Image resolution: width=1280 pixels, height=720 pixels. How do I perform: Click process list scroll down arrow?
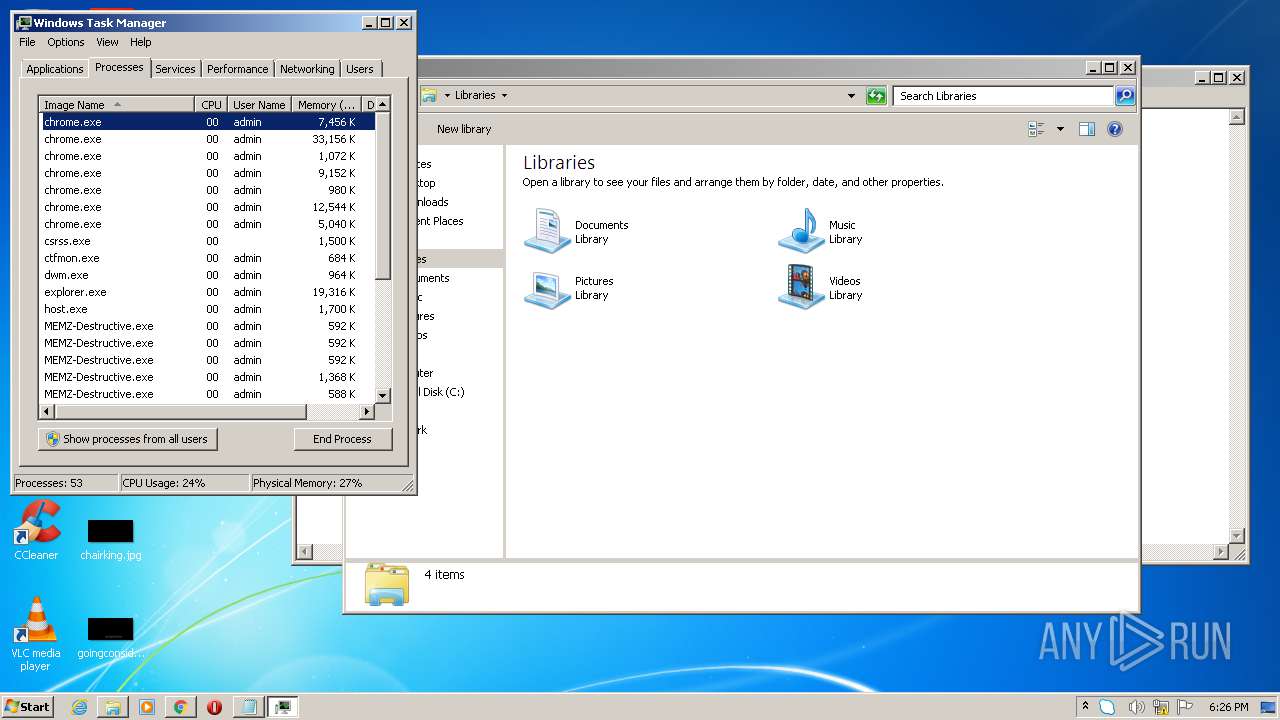[382, 396]
